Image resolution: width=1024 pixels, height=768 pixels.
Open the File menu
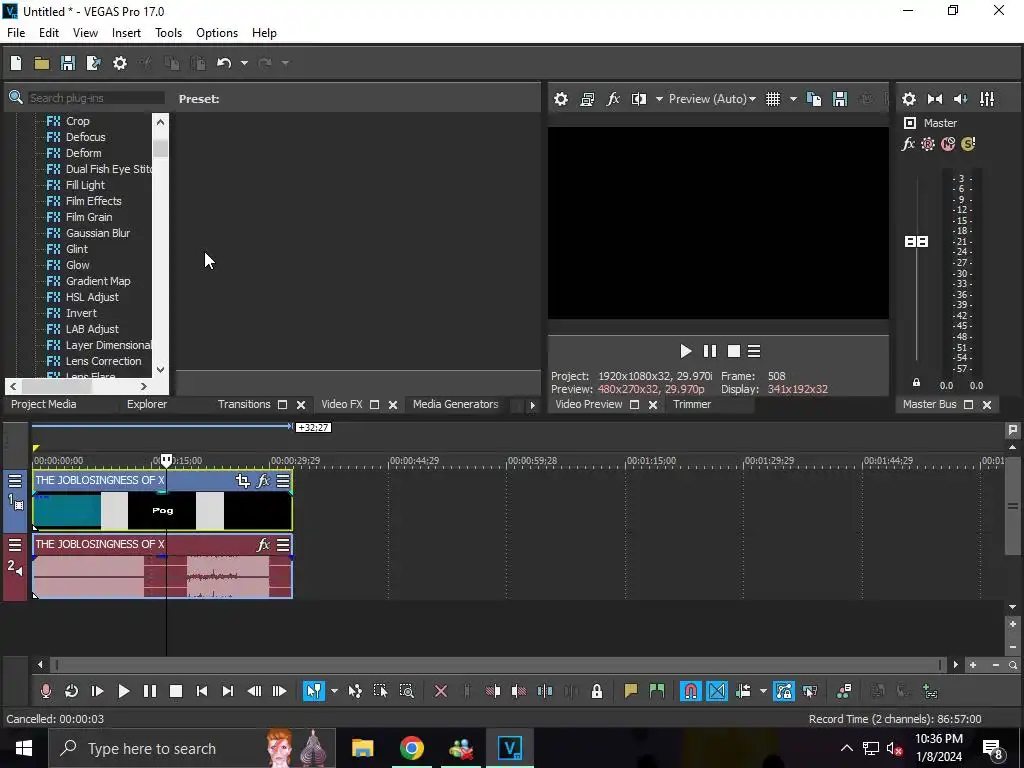coord(16,33)
